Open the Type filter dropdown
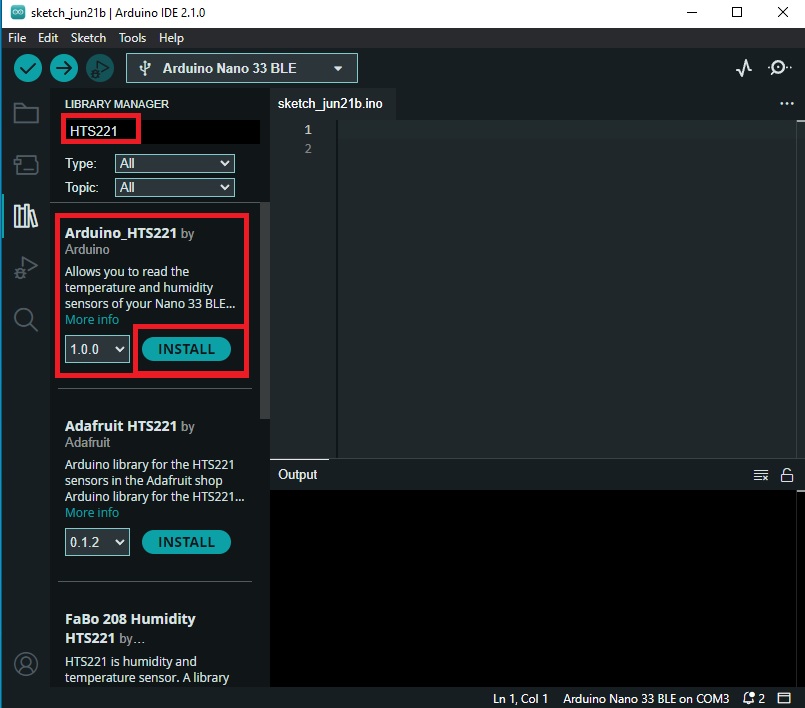Screen dimensions: 805x708 coord(175,163)
